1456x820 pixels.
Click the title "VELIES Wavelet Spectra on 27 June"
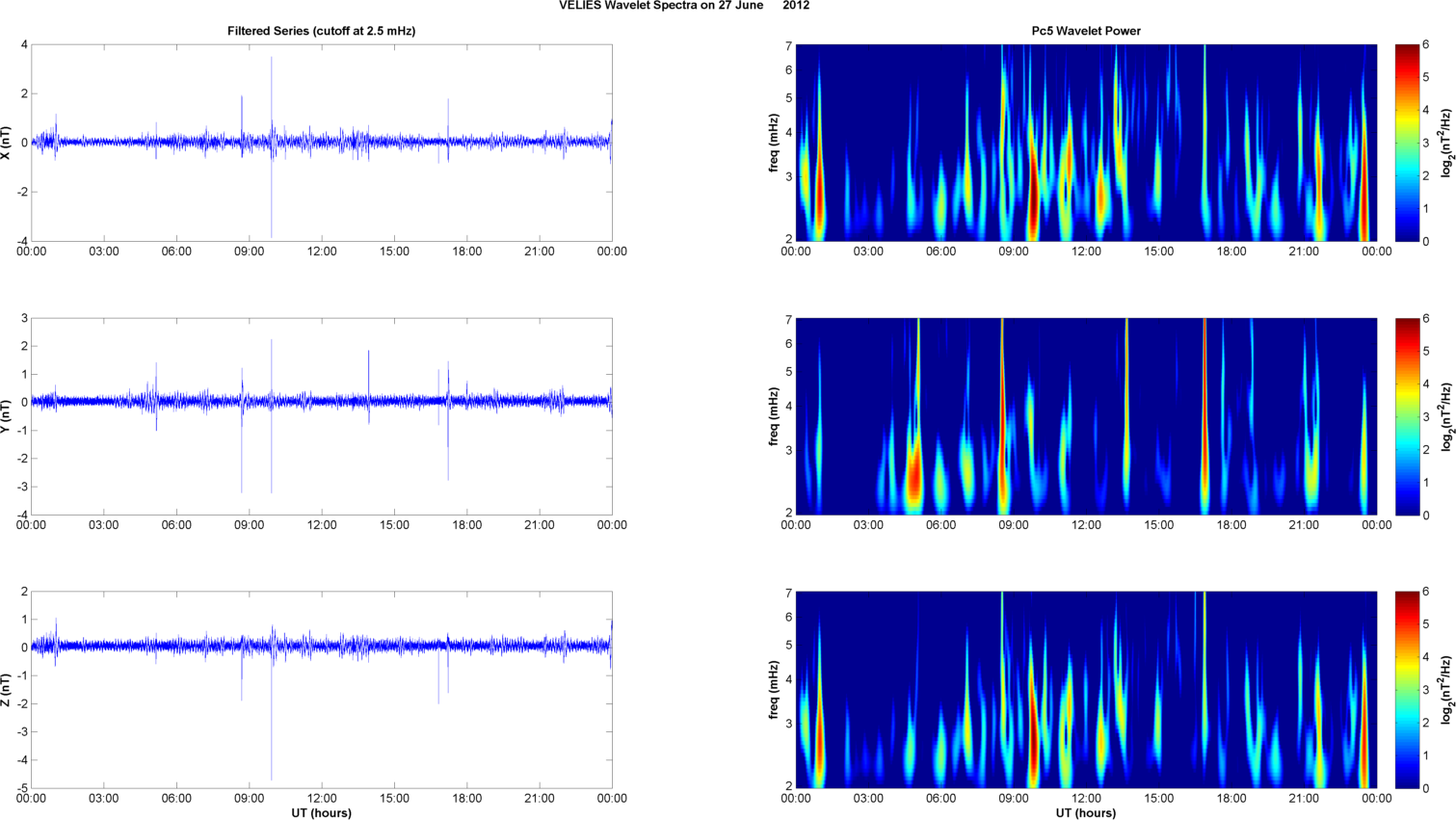661,6
